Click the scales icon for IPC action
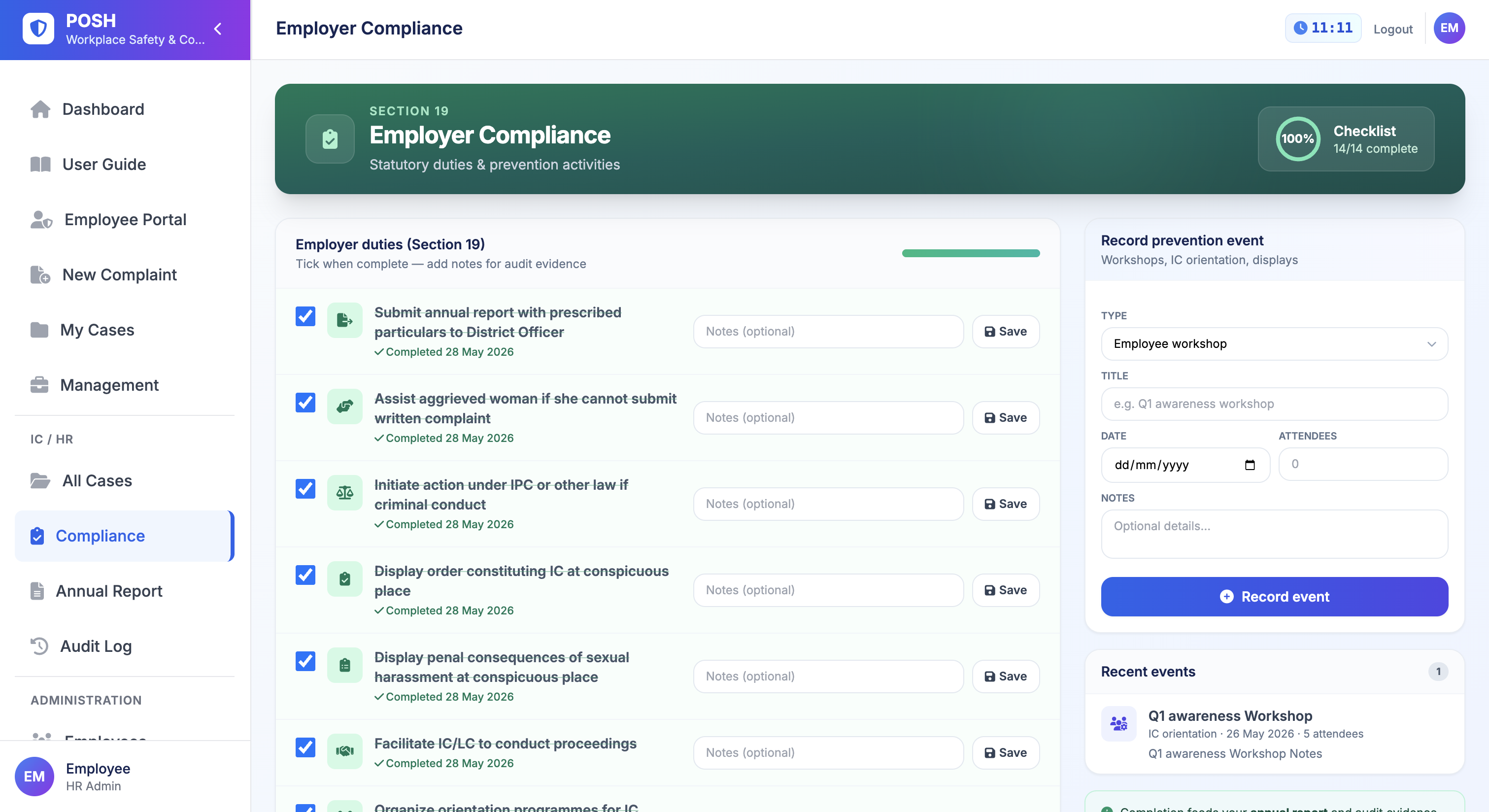1489x812 pixels. coord(344,492)
